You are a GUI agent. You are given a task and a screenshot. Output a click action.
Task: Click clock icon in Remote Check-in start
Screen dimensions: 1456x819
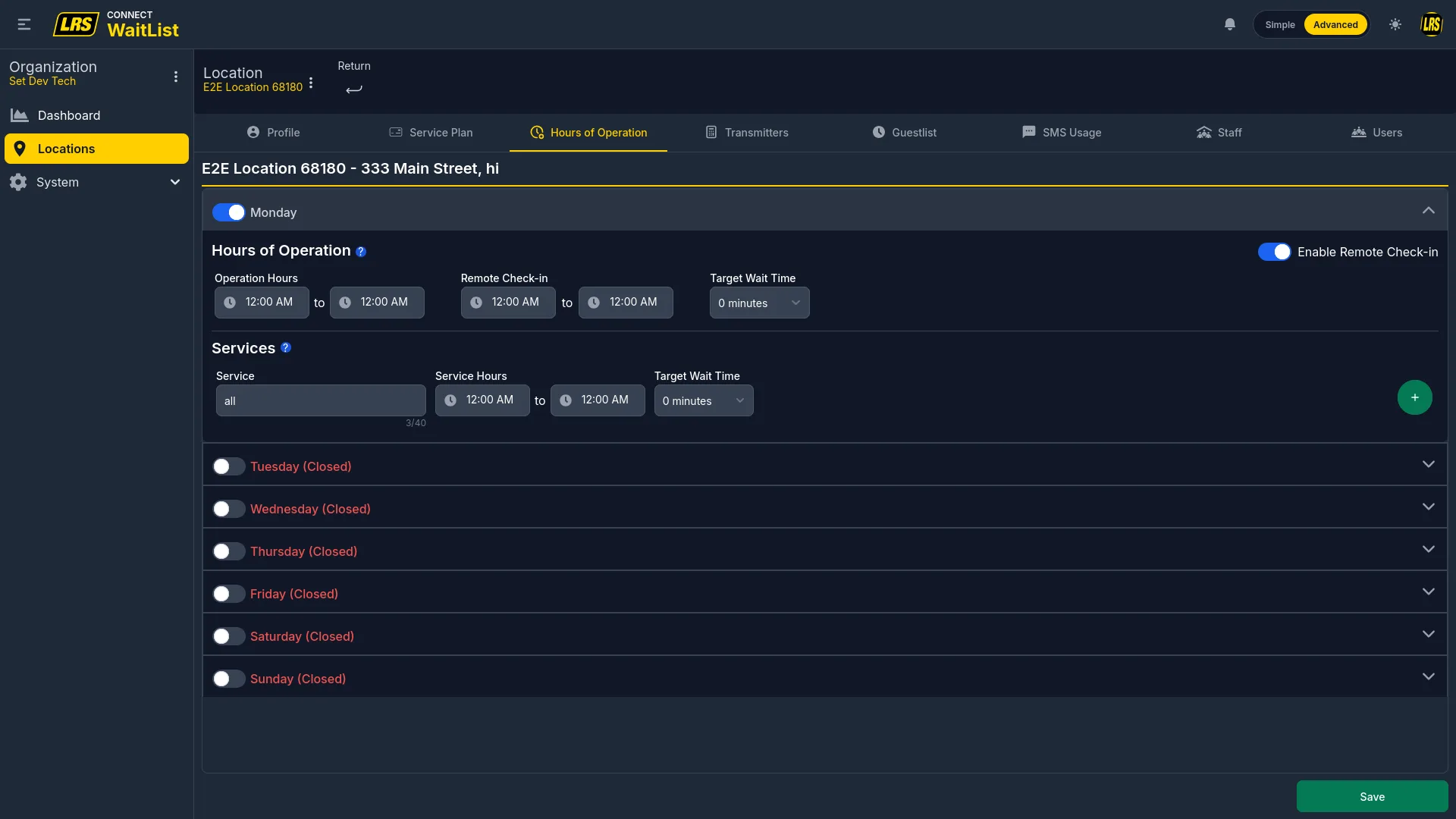[476, 303]
